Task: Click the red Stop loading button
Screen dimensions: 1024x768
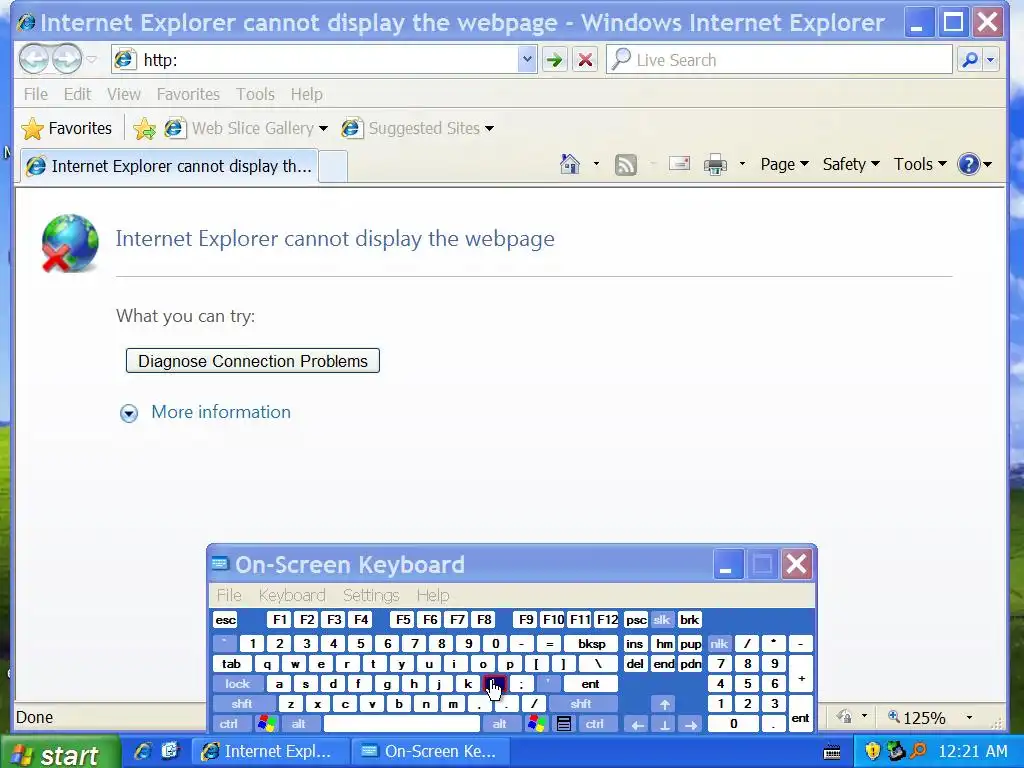Action: tap(586, 60)
